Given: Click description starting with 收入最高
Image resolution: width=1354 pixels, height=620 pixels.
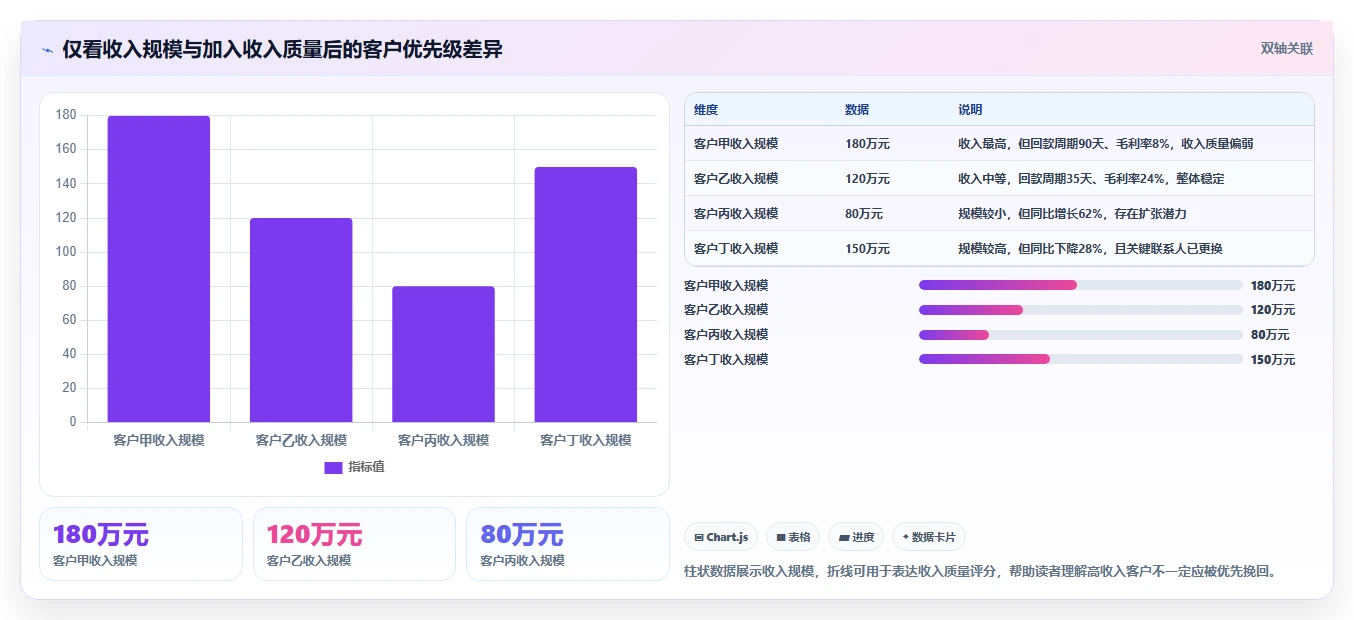Looking at the screenshot, I should [1106, 144].
